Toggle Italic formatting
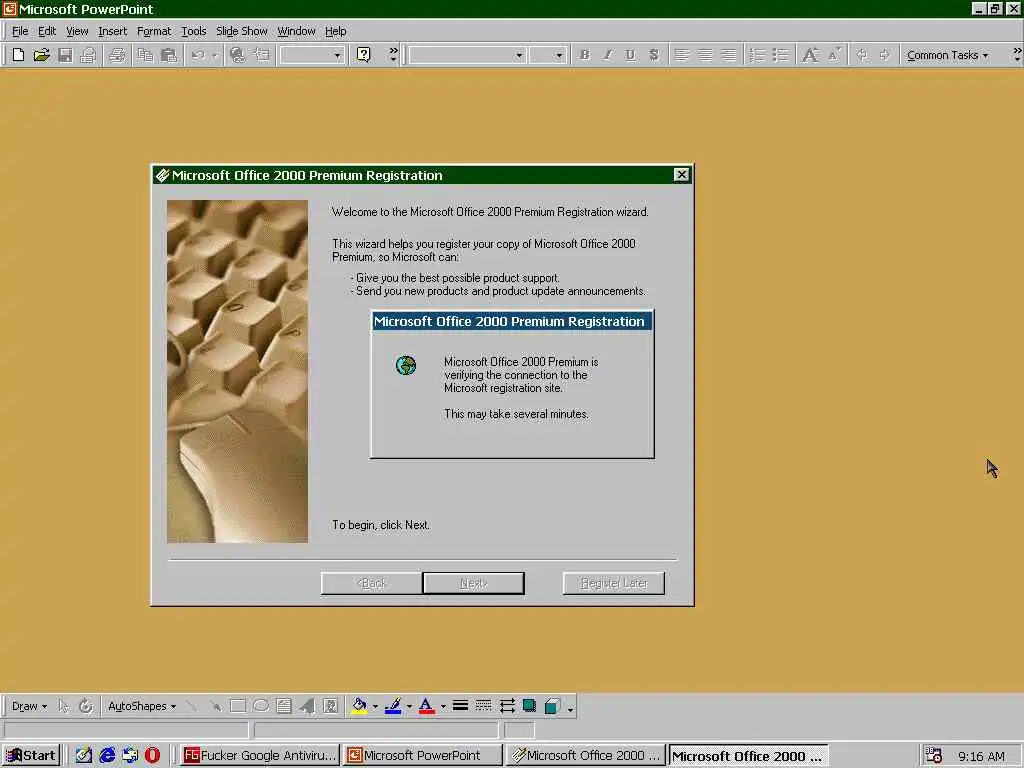The image size is (1024, 768). 607,55
